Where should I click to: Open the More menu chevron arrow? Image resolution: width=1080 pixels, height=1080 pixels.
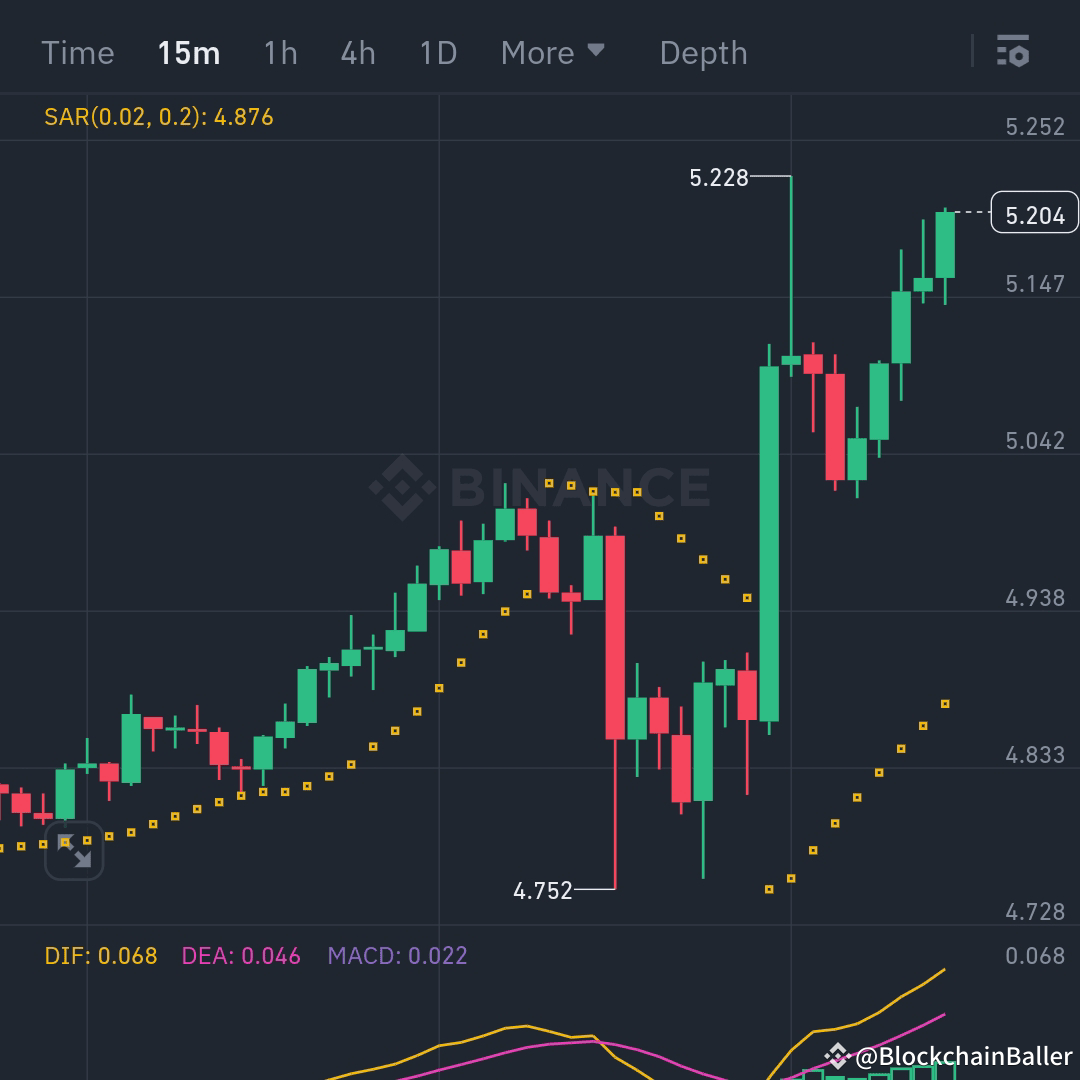[598, 52]
